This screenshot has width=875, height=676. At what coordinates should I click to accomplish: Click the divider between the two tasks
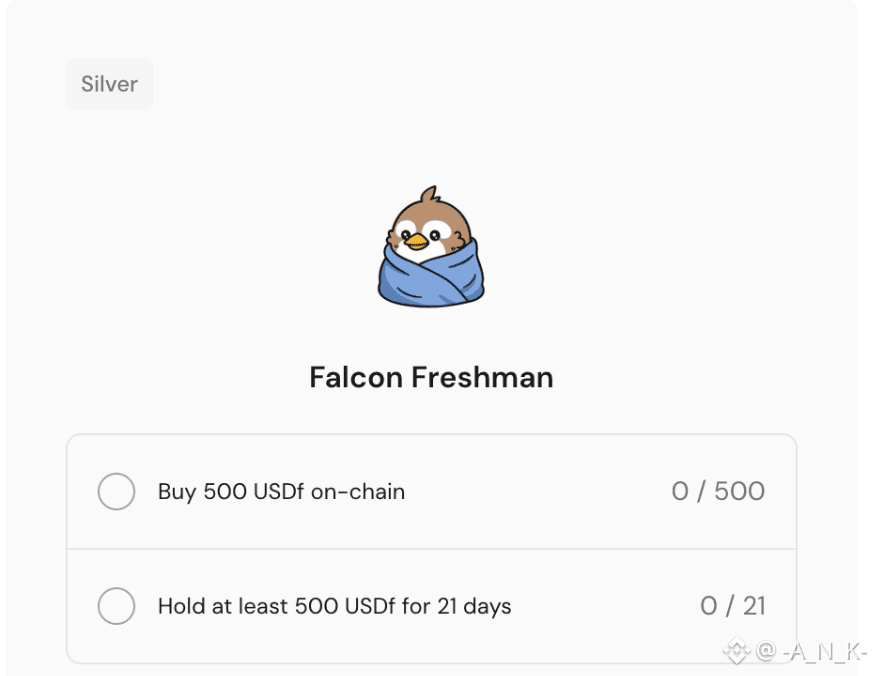pyautogui.click(x=431, y=549)
